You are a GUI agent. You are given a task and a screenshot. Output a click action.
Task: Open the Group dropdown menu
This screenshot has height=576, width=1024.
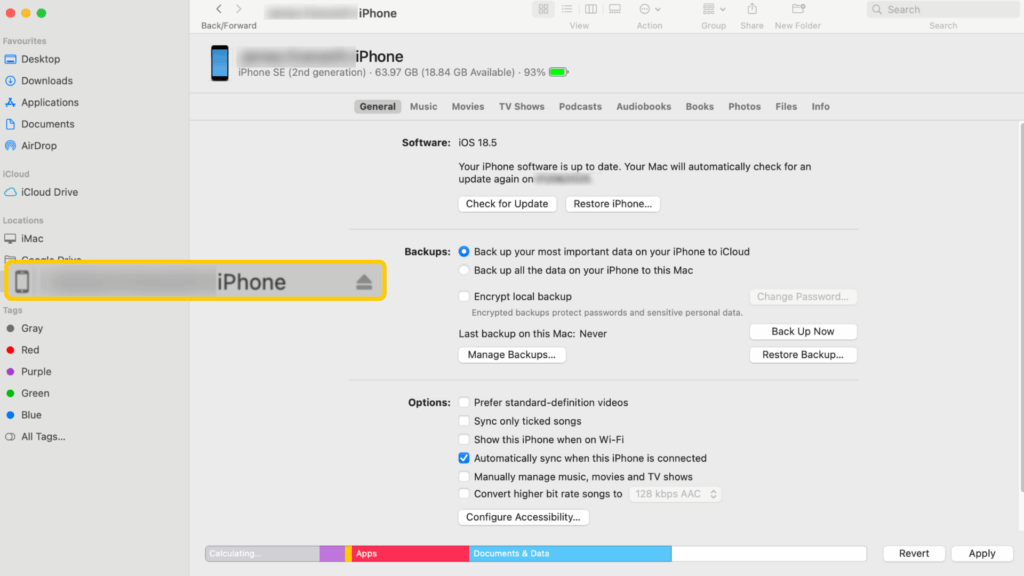[709, 9]
